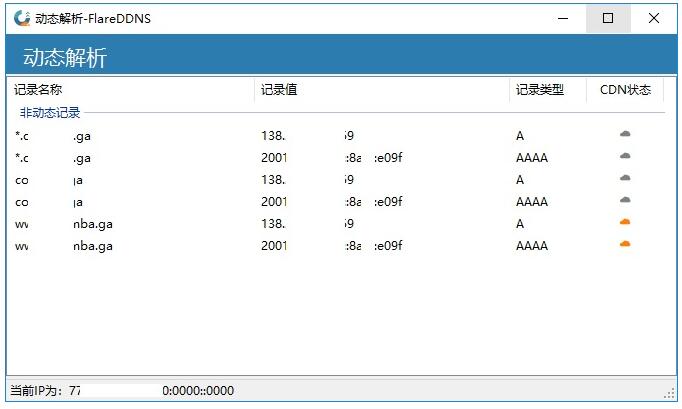This screenshot has width=682, height=409.
Task: Click type AAAA cell of the *.c .ga record
Action: [x=532, y=158]
